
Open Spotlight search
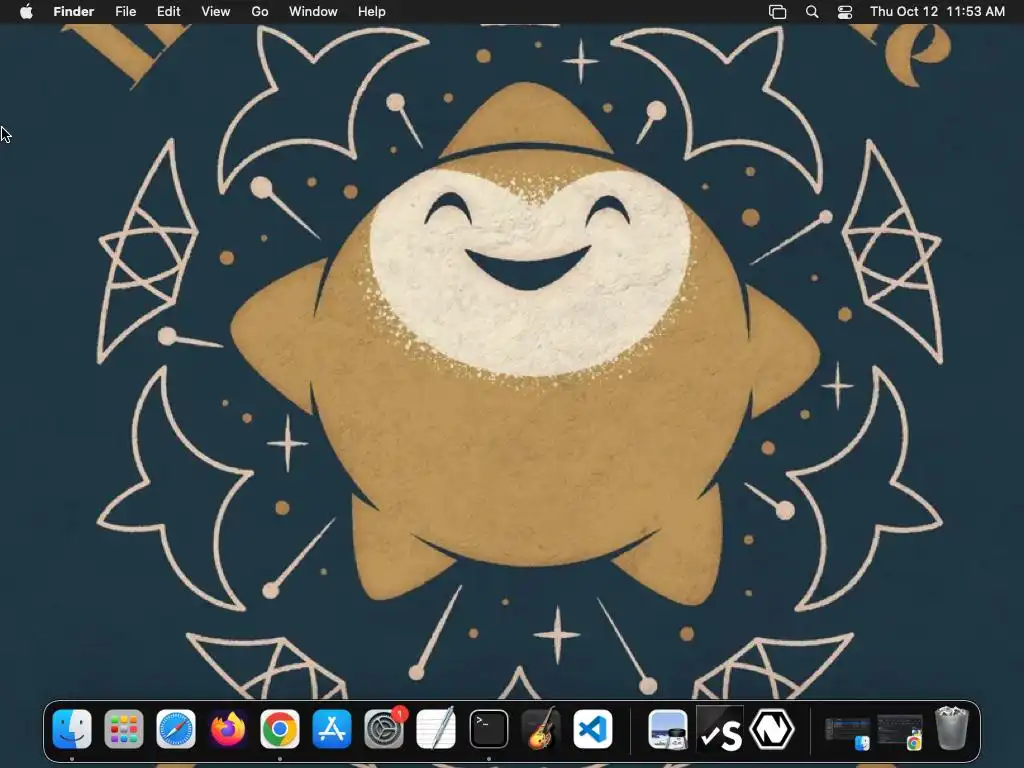pyautogui.click(x=812, y=12)
